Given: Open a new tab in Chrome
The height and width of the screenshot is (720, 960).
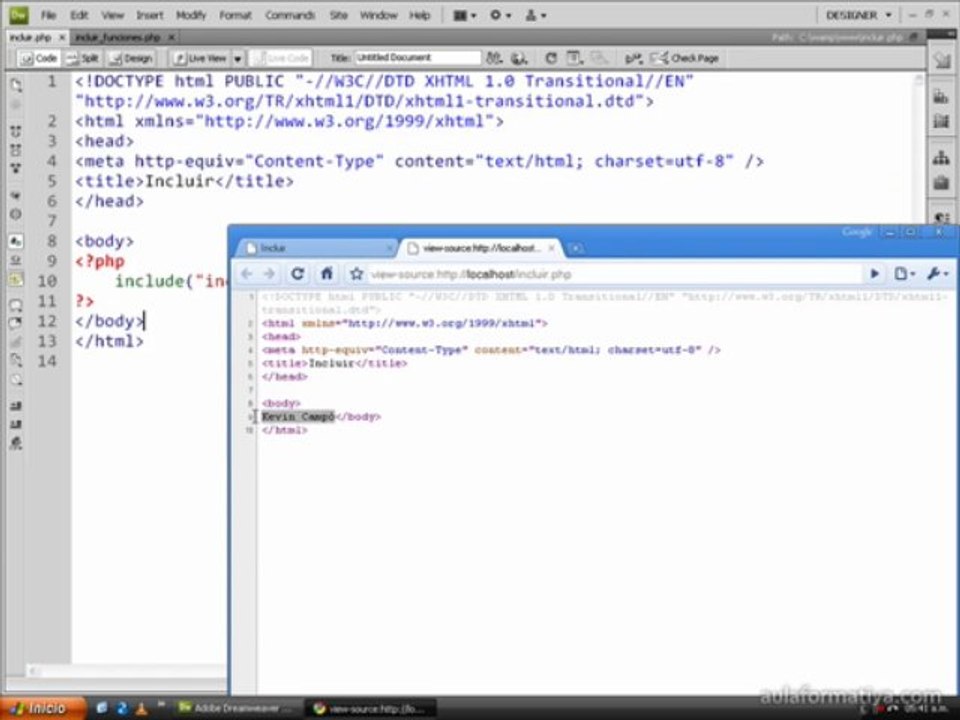Looking at the screenshot, I should [x=576, y=248].
